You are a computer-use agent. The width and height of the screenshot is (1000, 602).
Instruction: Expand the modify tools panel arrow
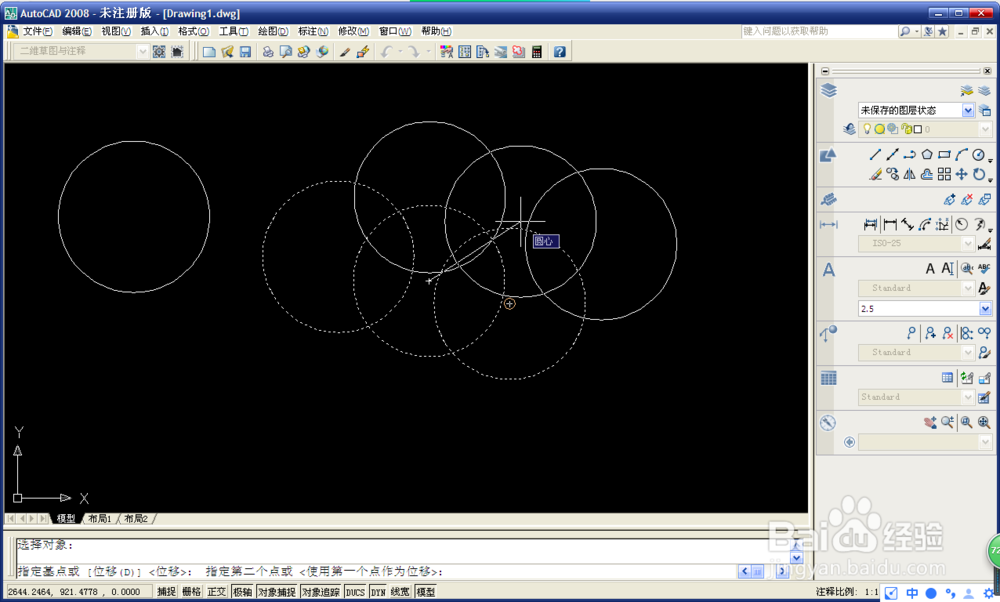990,180
